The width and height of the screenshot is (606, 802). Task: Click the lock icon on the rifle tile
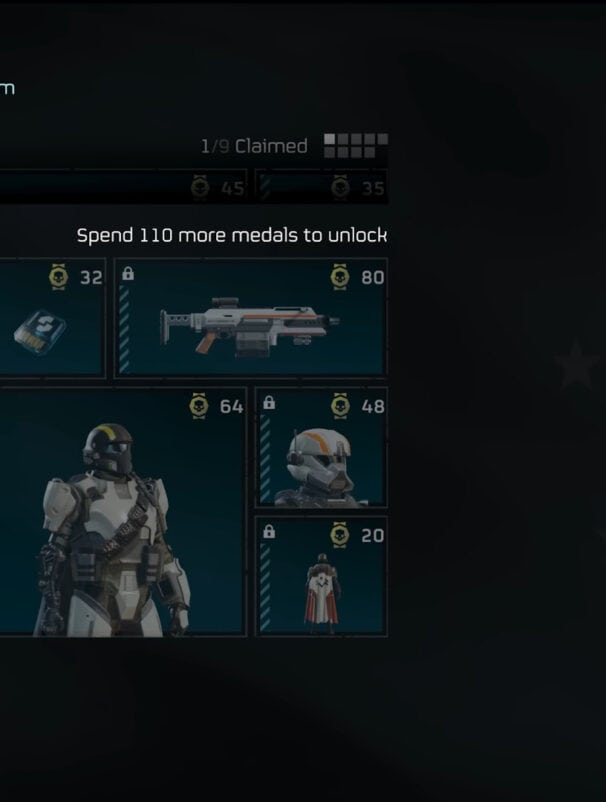128,274
